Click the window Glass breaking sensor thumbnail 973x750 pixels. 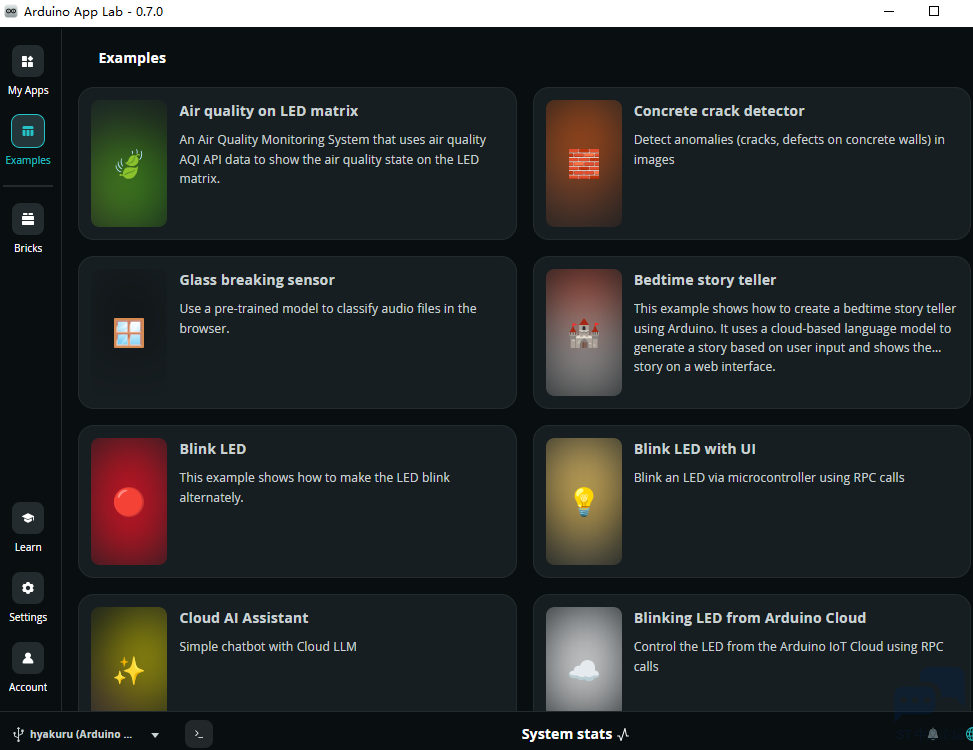point(129,333)
